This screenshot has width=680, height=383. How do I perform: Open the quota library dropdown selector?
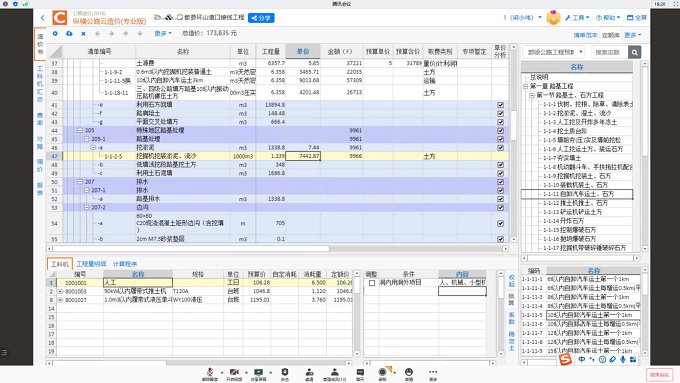tap(554, 52)
